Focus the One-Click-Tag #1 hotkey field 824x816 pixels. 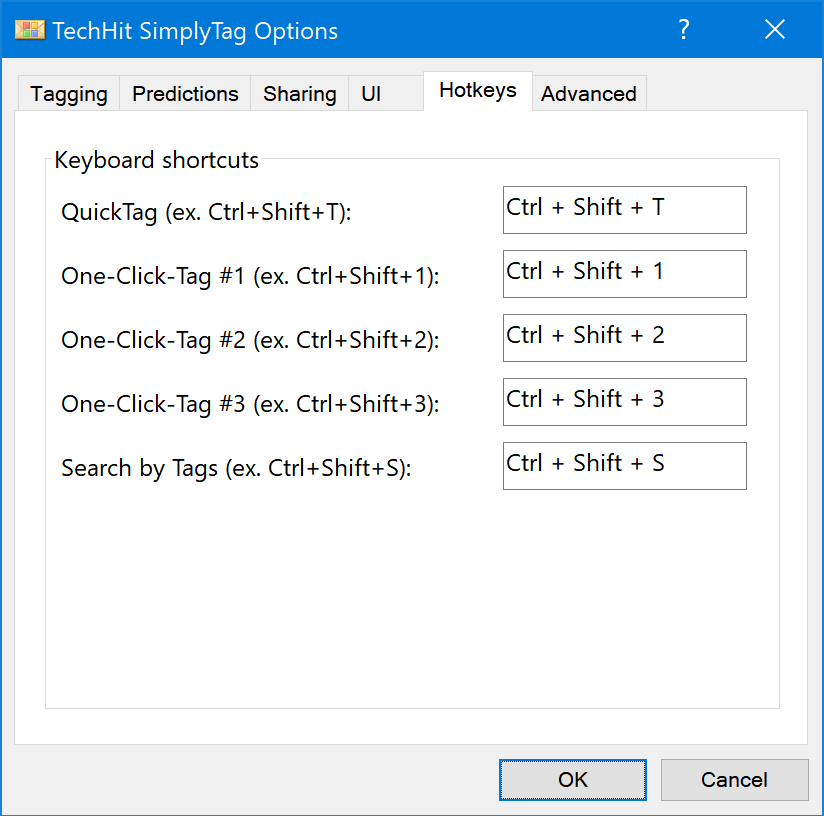(x=625, y=274)
